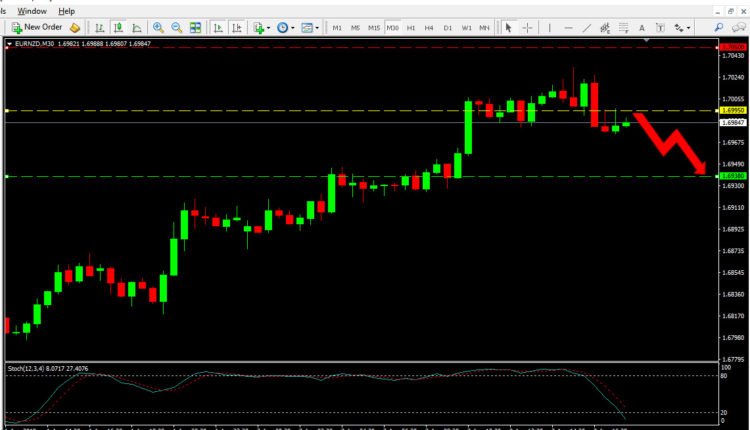Toggle chart auto scroll

(218, 28)
